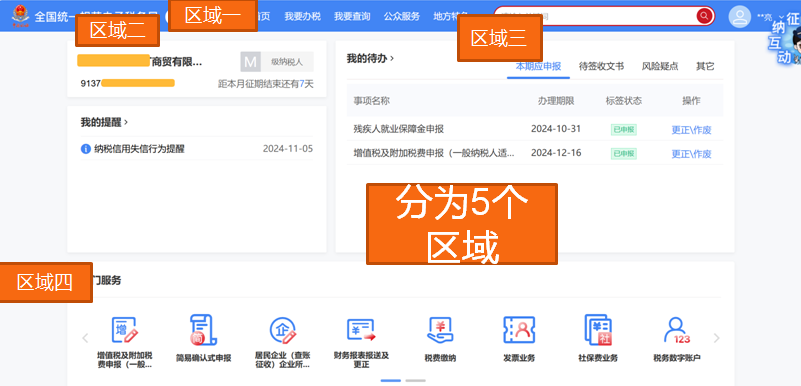Viewport: 801px width, 386px height.
Task: Click the 事项名称 column header
Action: point(371,101)
